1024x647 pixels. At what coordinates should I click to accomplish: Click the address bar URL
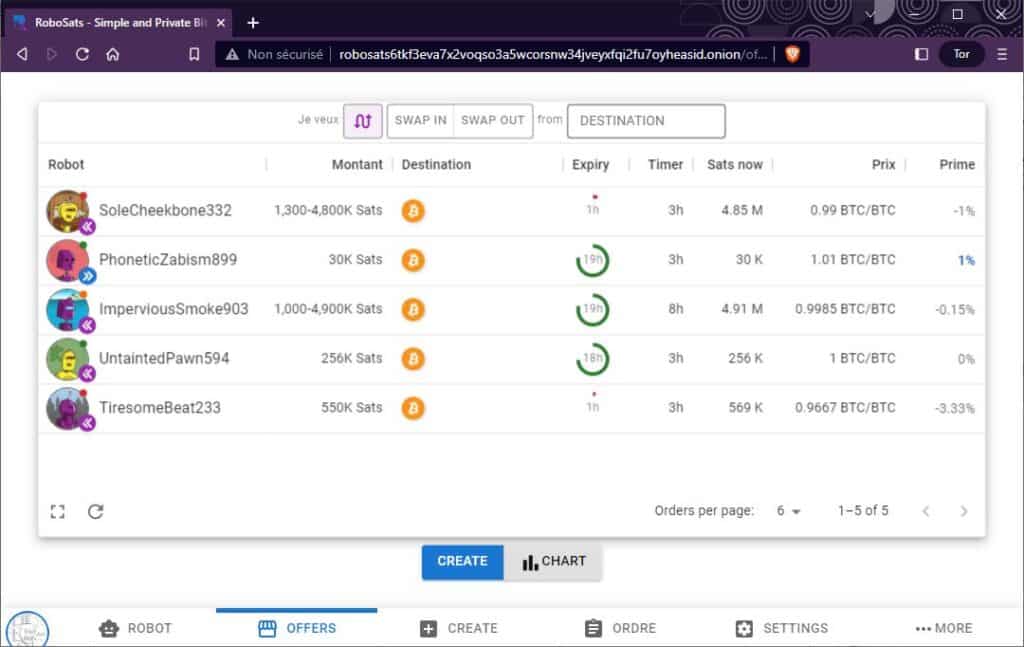coord(552,54)
